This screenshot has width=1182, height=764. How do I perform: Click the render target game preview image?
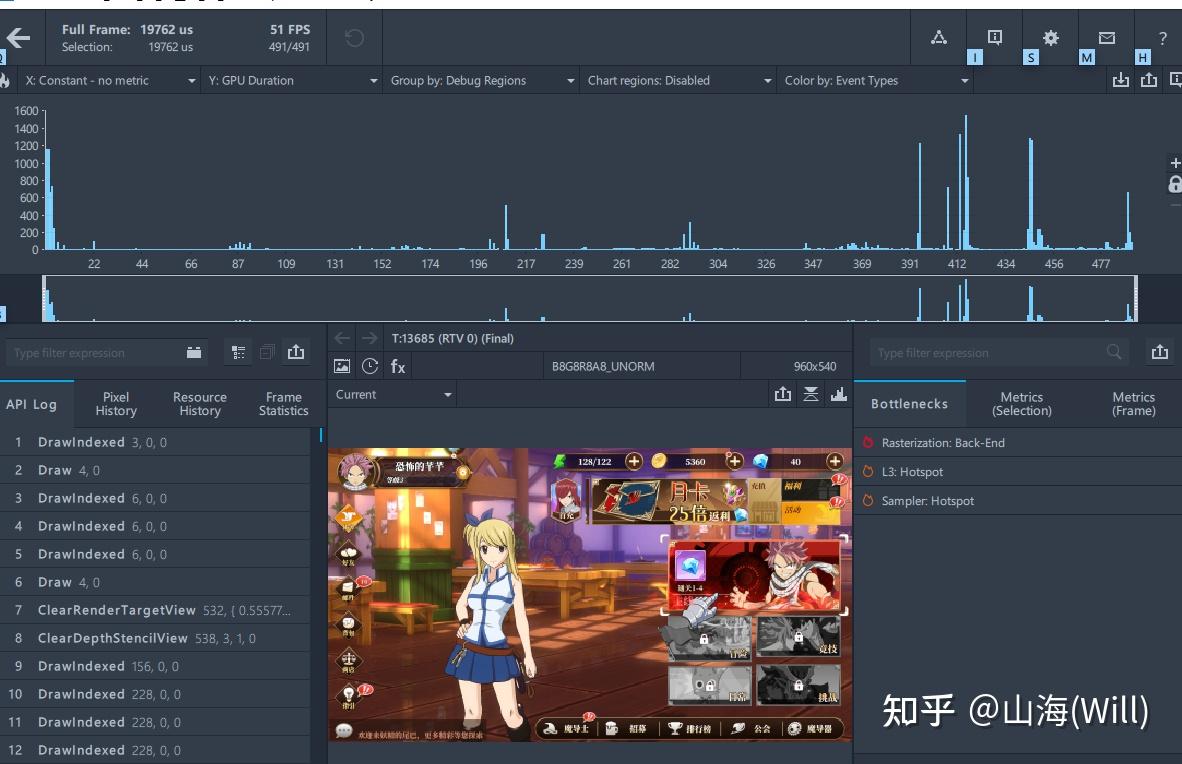coord(590,594)
